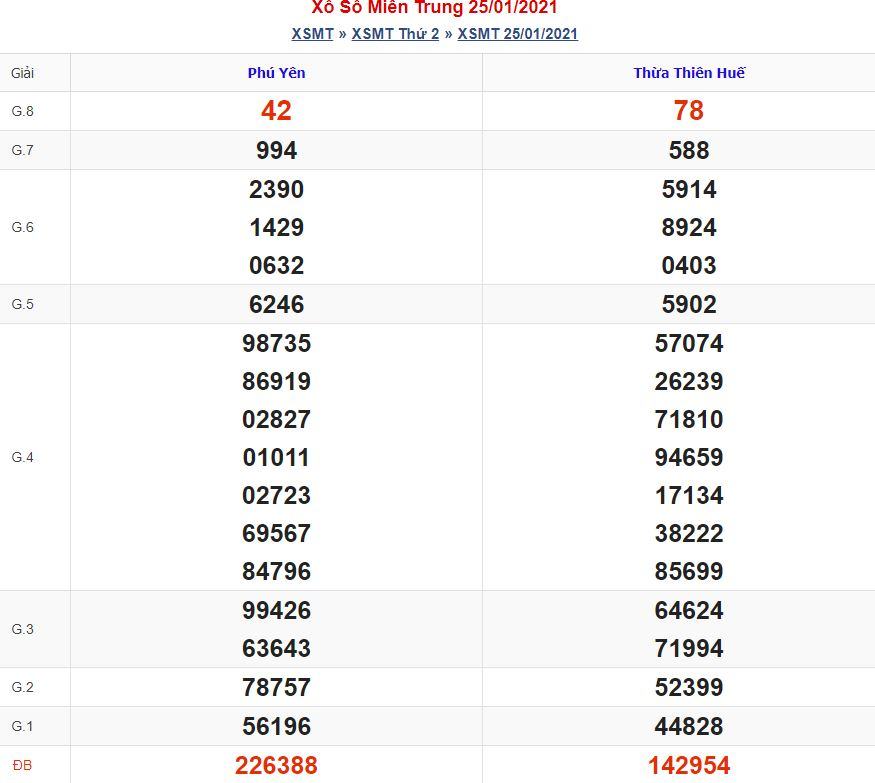This screenshot has height=783, width=875.
Task: Select the Giải column header
Action: (22, 73)
